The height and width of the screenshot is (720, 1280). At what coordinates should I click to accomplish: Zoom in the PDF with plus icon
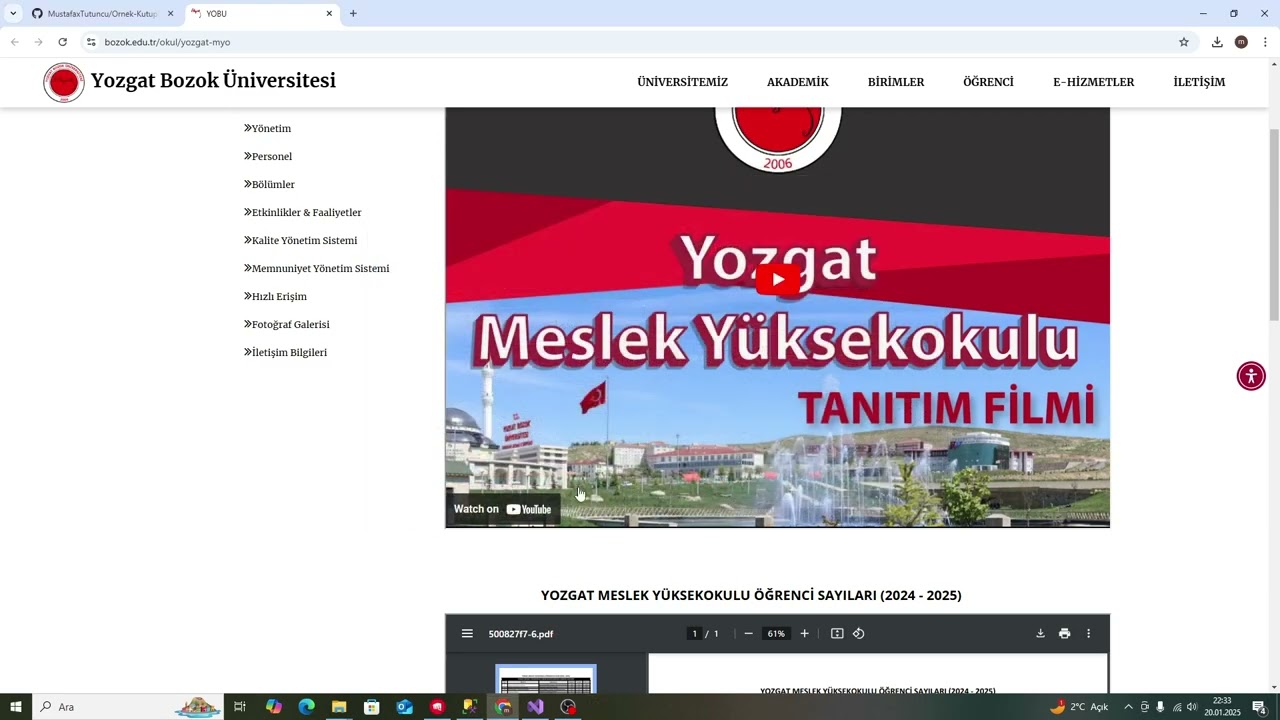(x=804, y=633)
